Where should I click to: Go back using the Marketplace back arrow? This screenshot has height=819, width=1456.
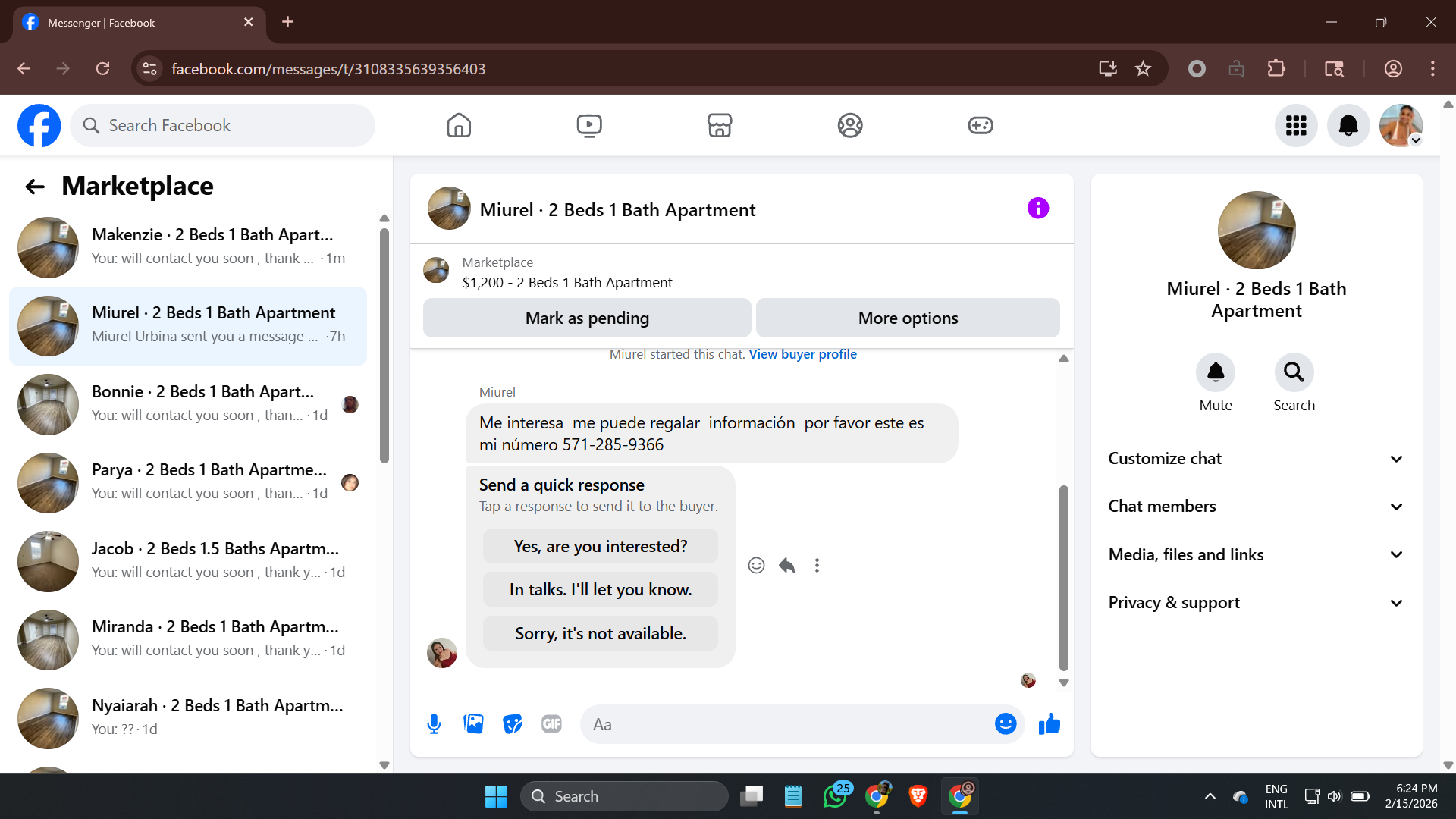tap(35, 187)
